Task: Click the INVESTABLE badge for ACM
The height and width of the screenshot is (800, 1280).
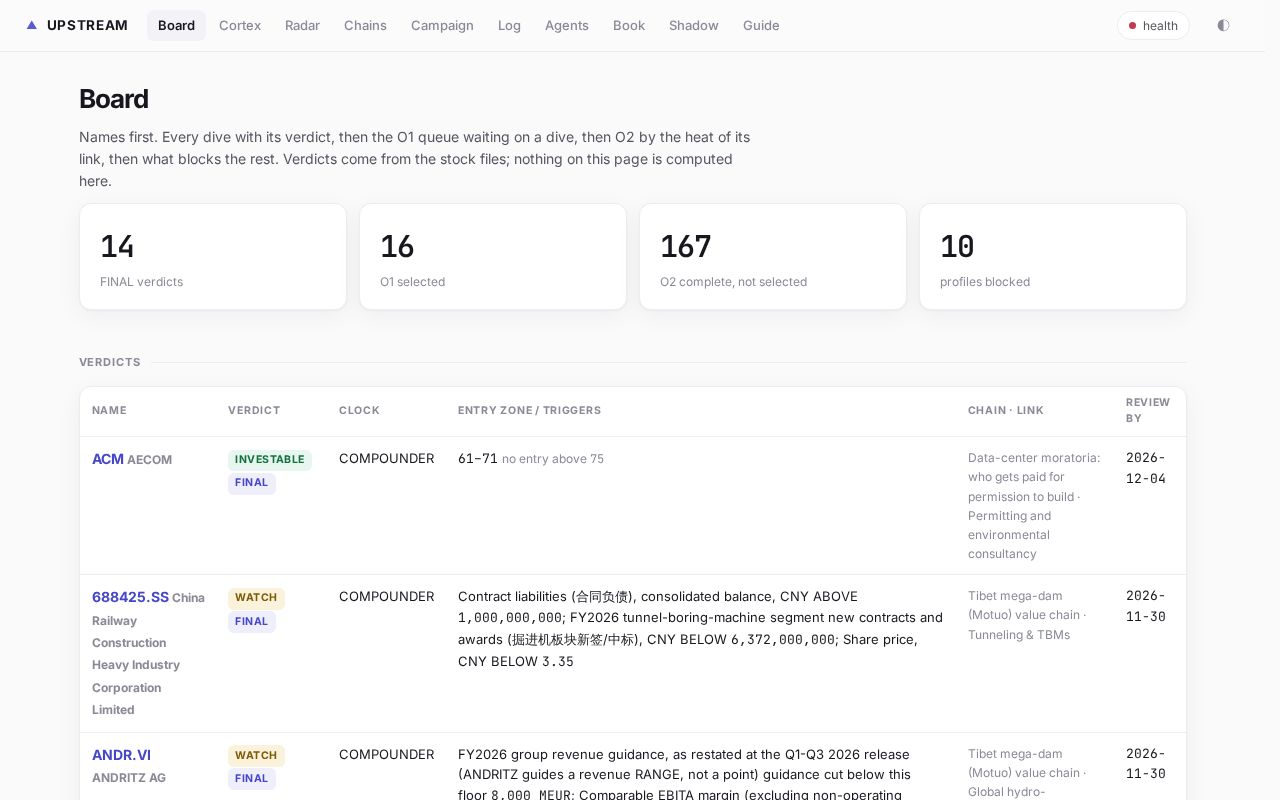Action: [x=270, y=460]
